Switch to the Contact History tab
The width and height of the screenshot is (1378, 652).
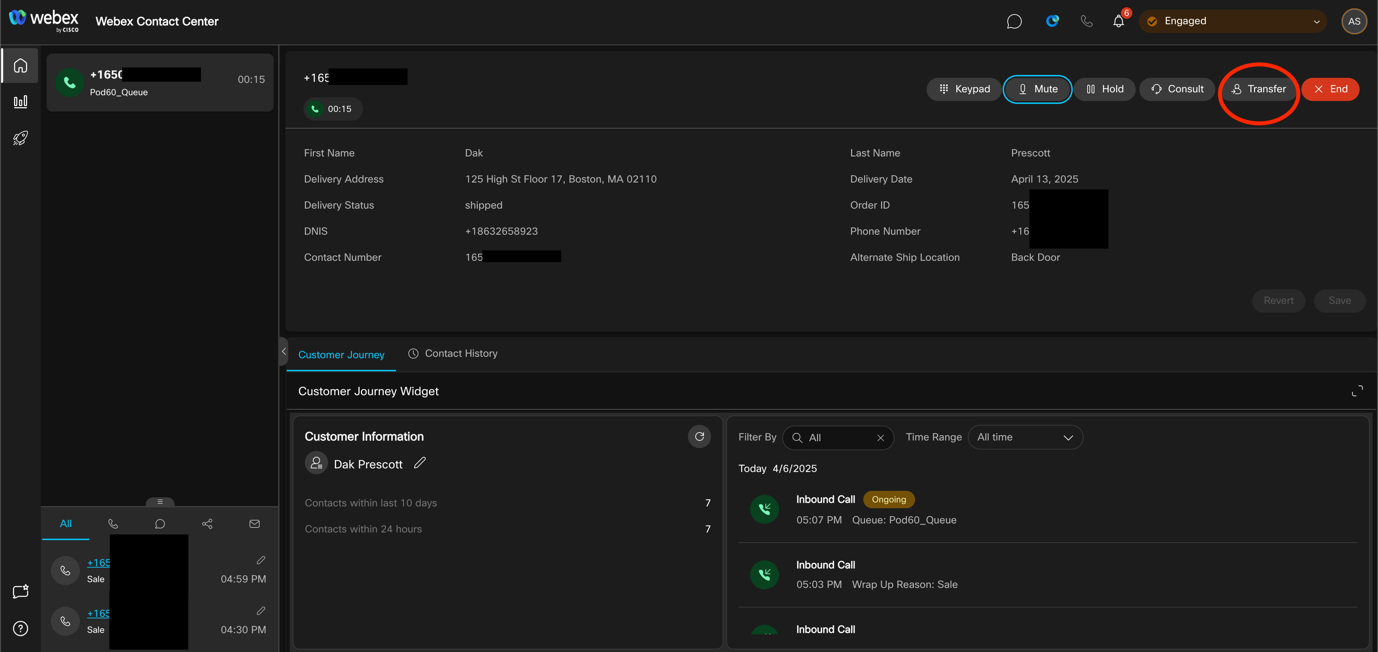click(x=453, y=354)
